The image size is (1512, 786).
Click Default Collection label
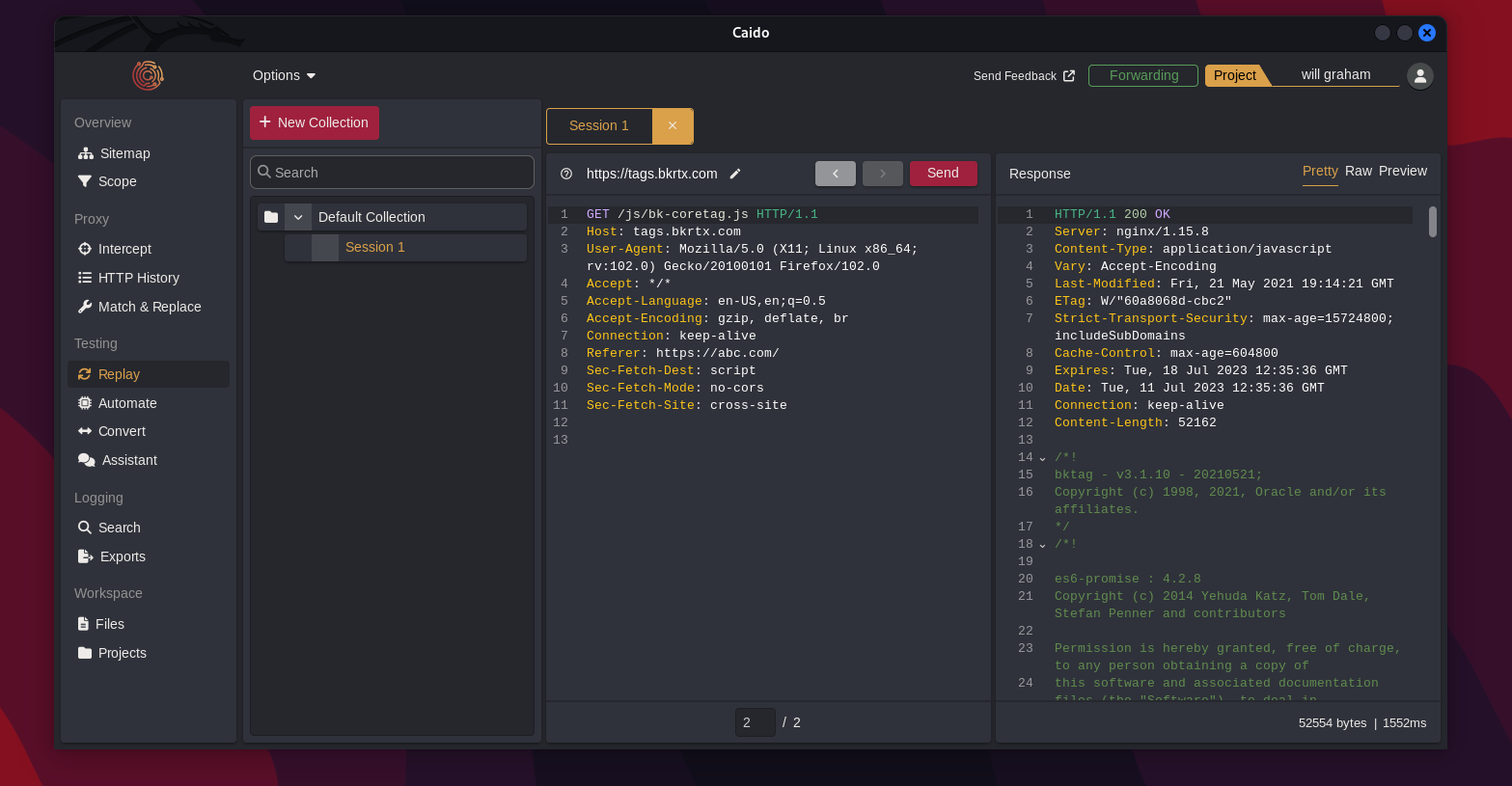[x=371, y=217]
